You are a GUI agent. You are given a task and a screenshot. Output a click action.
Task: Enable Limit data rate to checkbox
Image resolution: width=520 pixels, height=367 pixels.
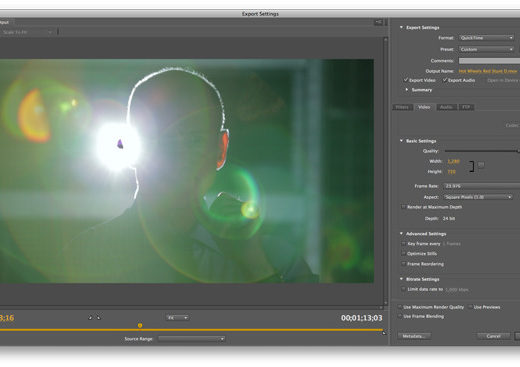tap(403, 289)
